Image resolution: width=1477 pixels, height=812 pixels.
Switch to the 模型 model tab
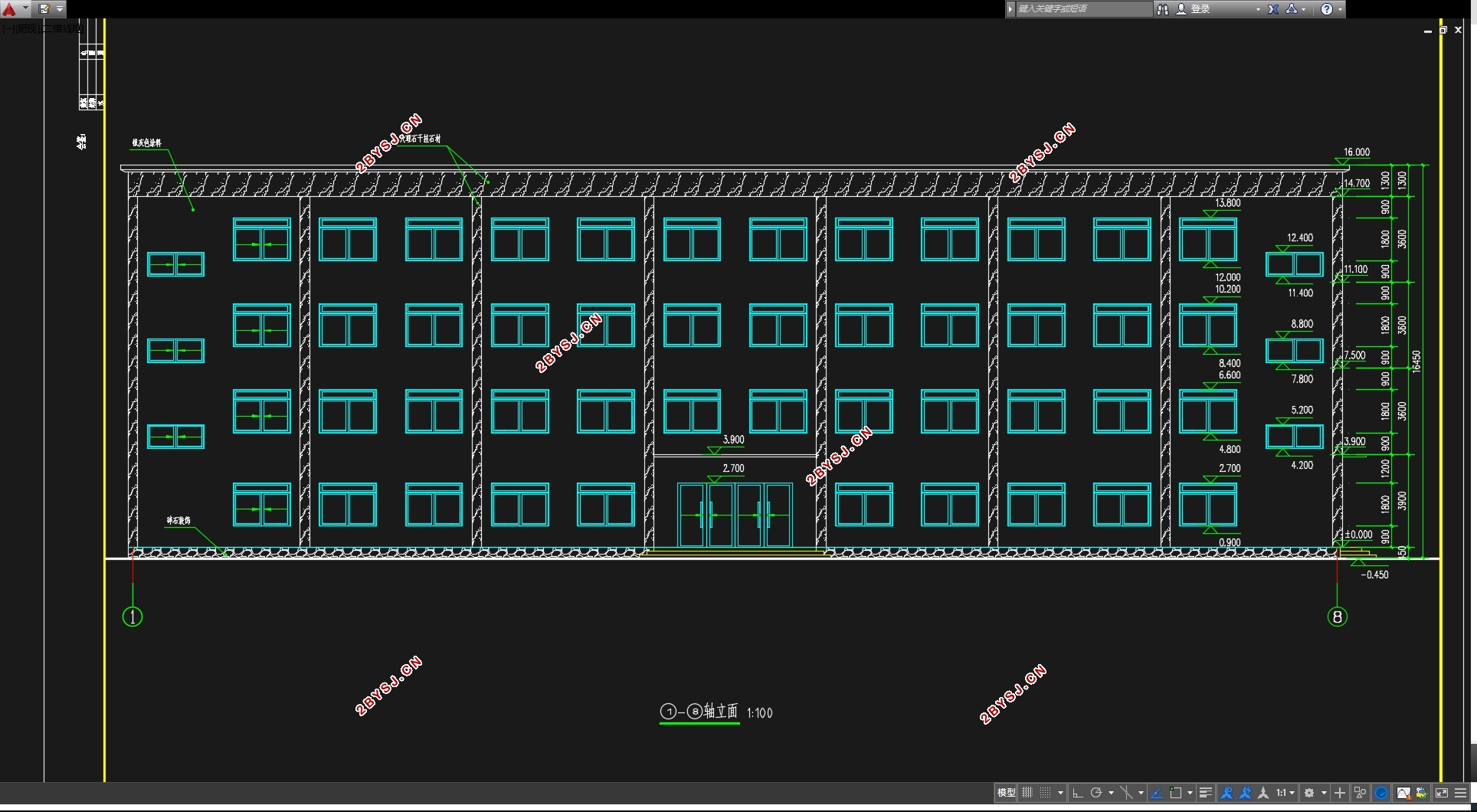pyautogui.click(x=1006, y=793)
